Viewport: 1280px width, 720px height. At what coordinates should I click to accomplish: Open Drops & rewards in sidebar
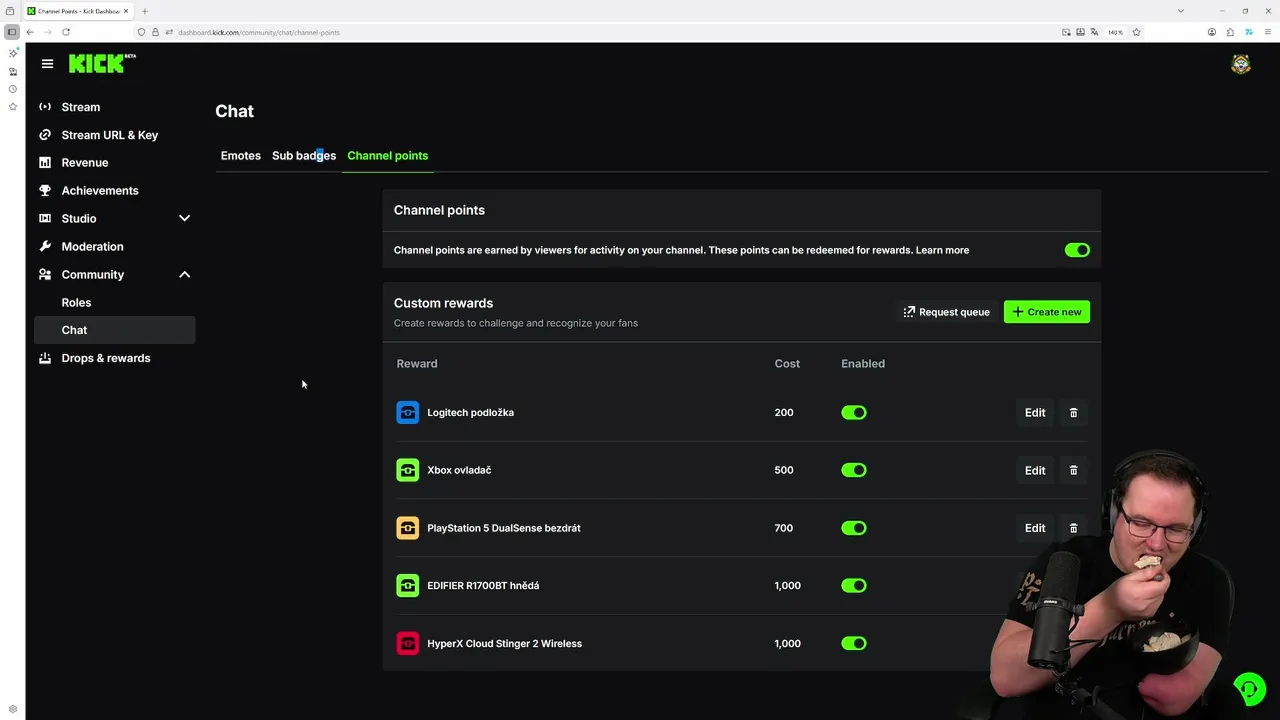[114, 358]
